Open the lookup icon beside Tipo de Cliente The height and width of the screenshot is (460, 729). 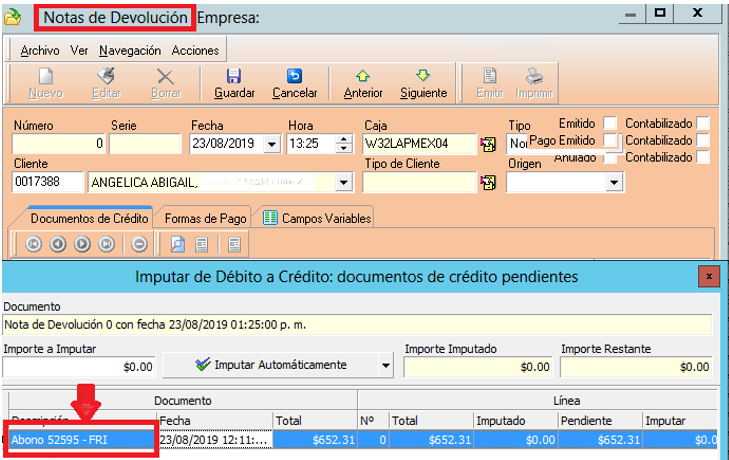click(x=488, y=182)
